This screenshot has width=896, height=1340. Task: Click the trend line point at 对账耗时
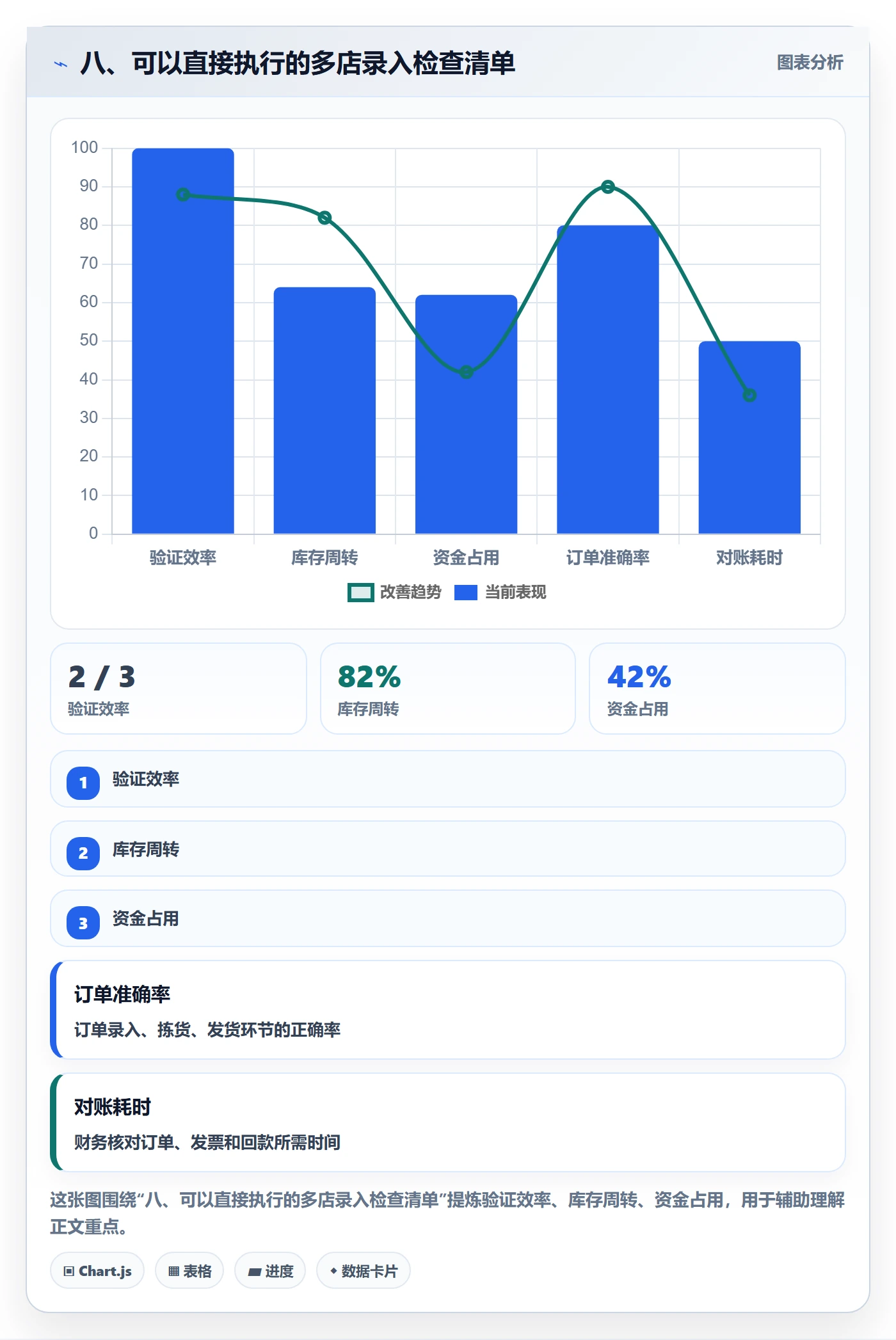tap(749, 395)
